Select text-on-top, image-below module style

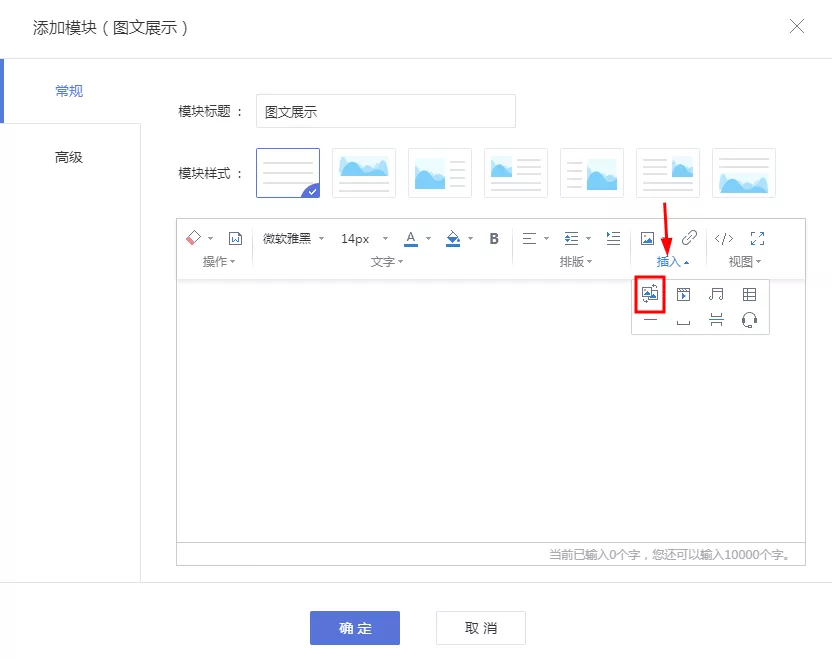[x=743, y=173]
